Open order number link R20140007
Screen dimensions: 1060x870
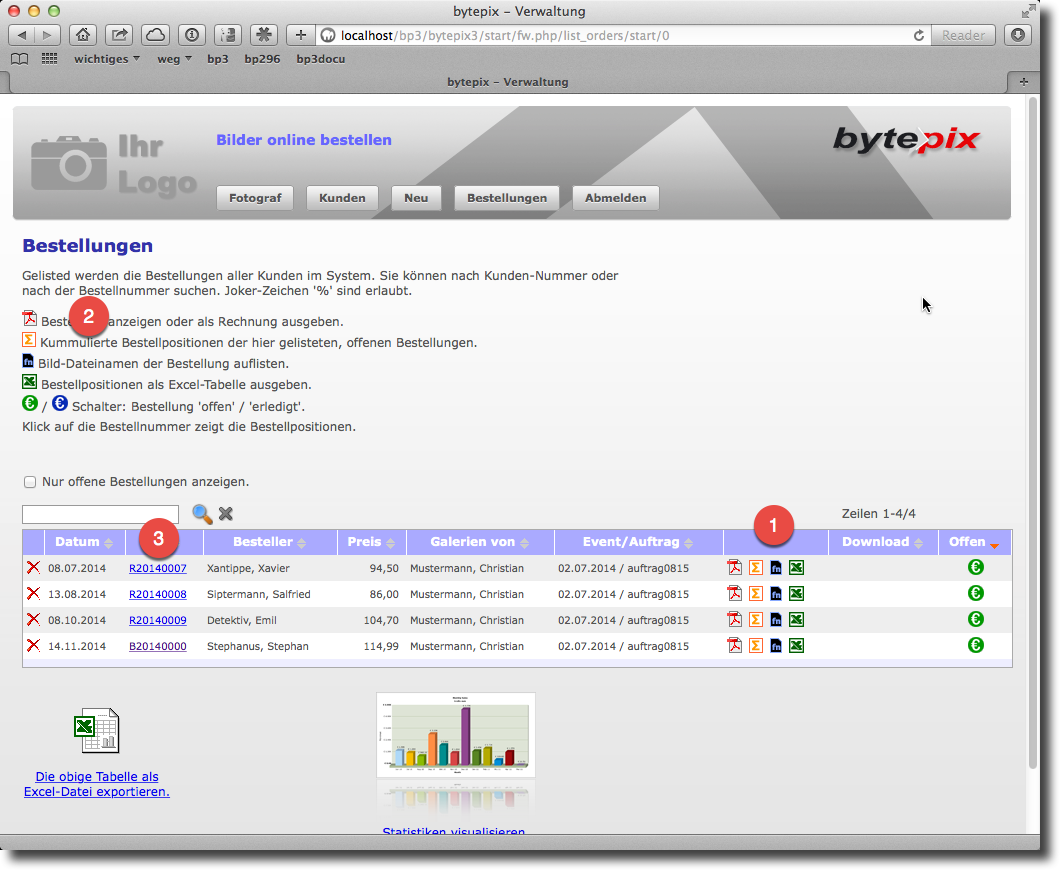point(158,569)
